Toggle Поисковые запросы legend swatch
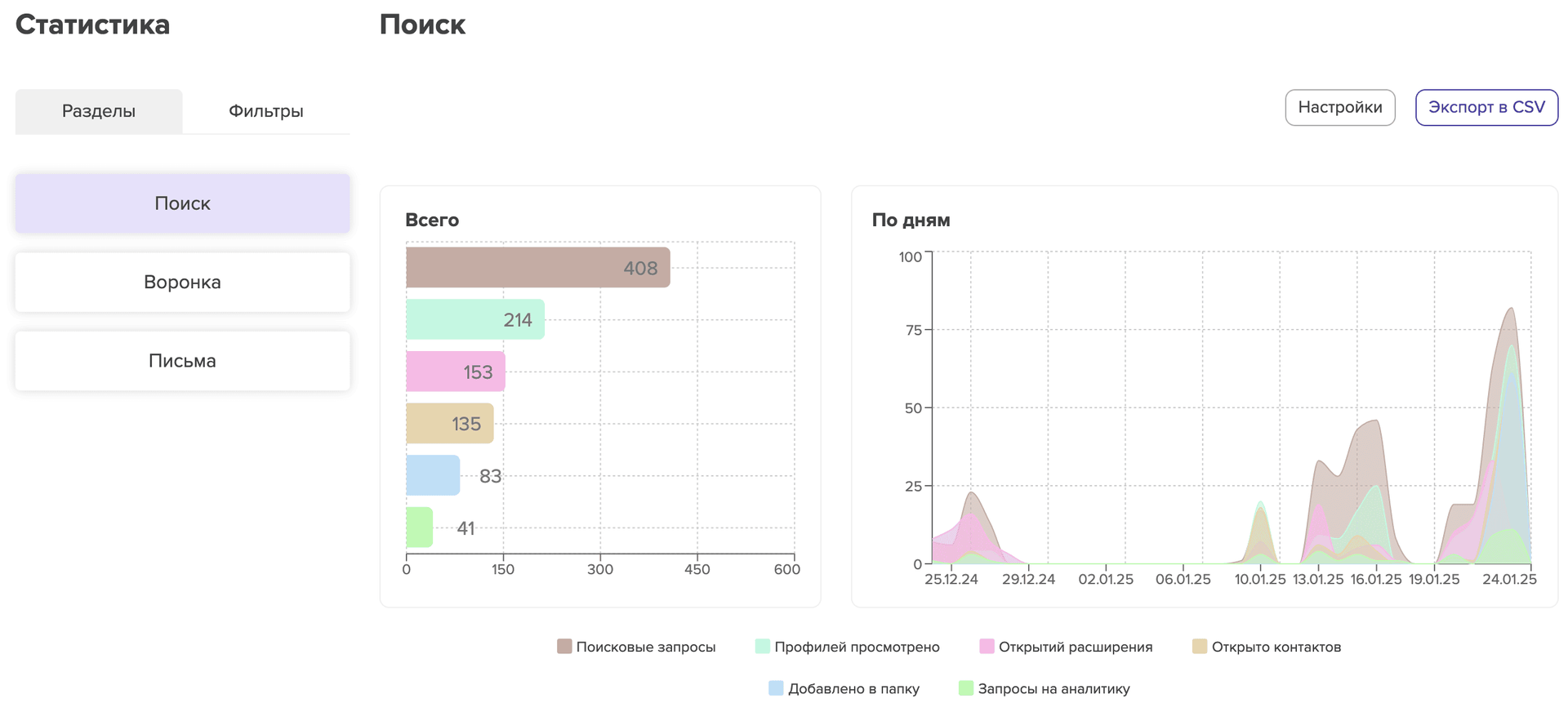This screenshot has height=712, width=1568. click(564, 647)
